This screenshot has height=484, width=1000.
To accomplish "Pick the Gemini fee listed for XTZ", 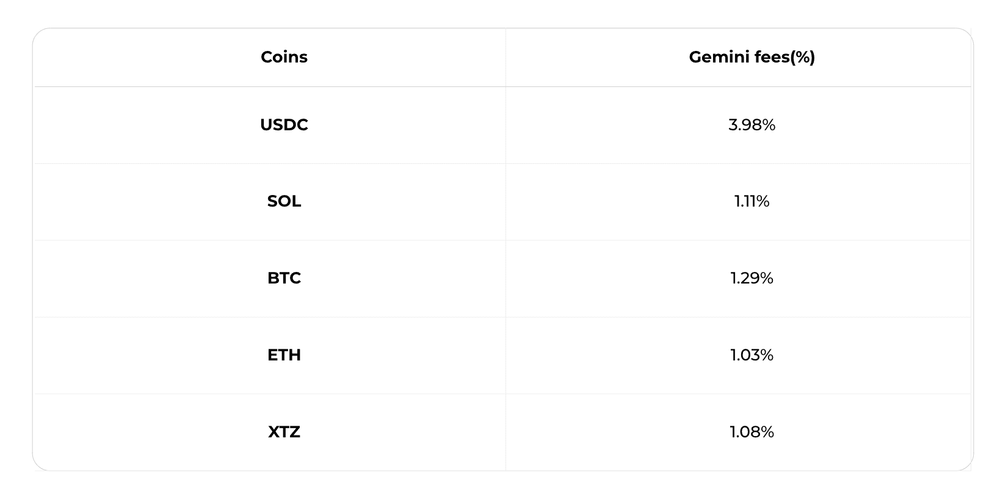I will coord(751,432).
